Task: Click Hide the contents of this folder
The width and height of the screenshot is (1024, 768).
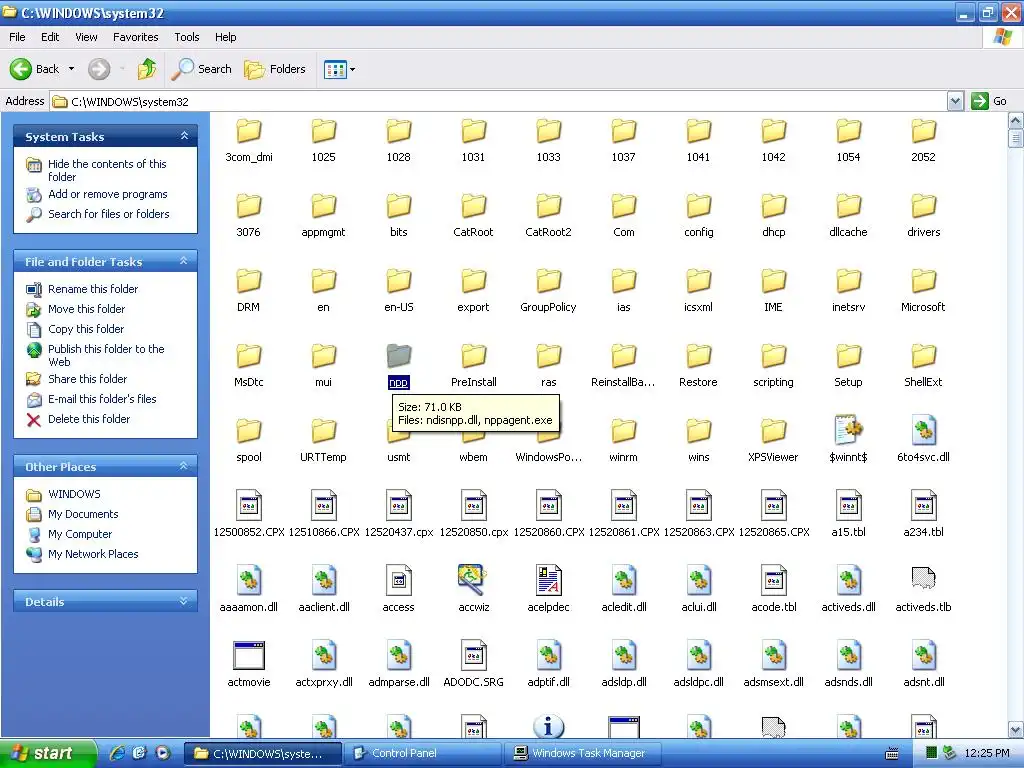Action: coord(107,170)
